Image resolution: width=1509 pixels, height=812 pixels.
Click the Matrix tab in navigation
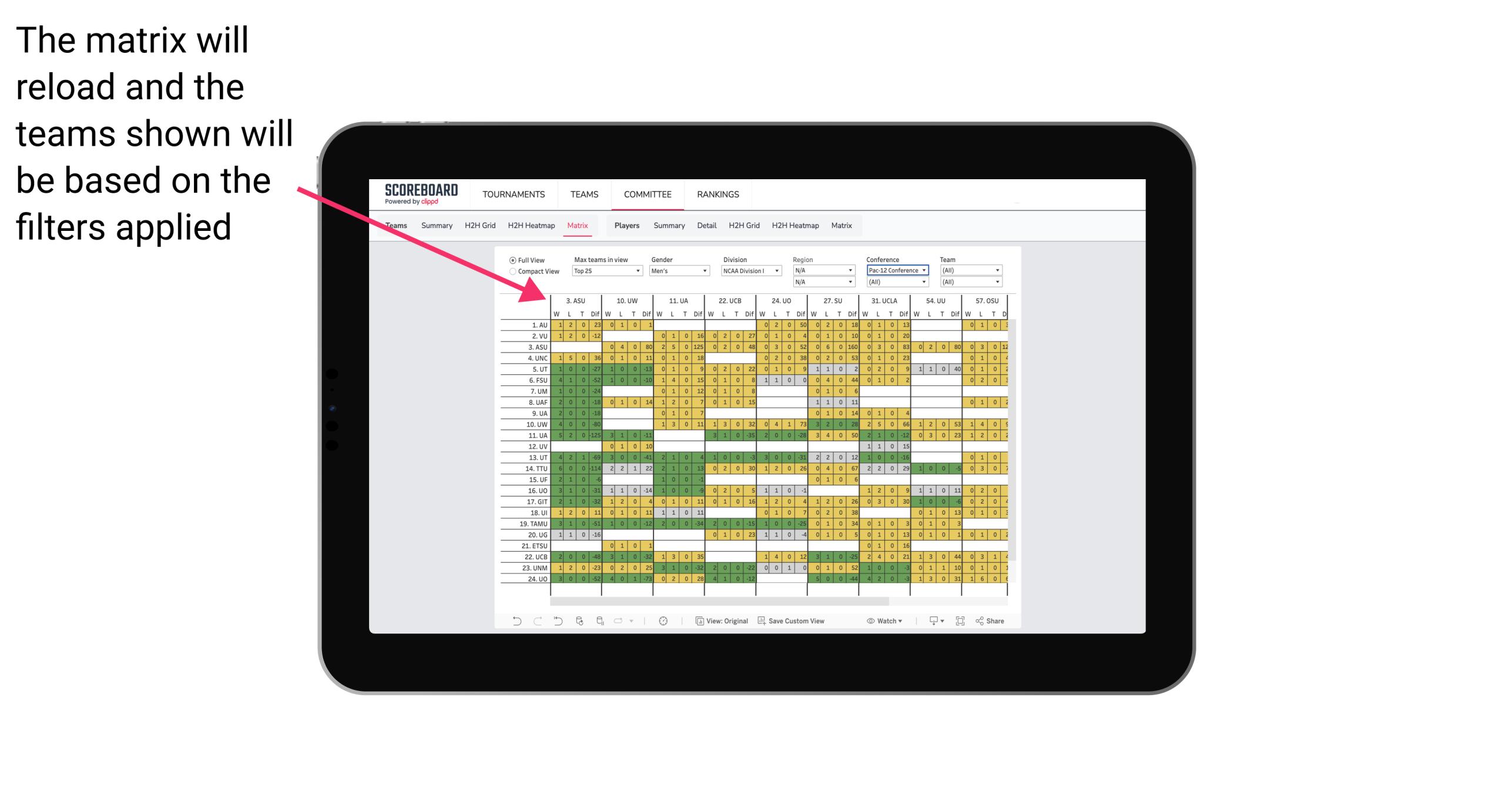pyautogui.click(x=579, y=224)
